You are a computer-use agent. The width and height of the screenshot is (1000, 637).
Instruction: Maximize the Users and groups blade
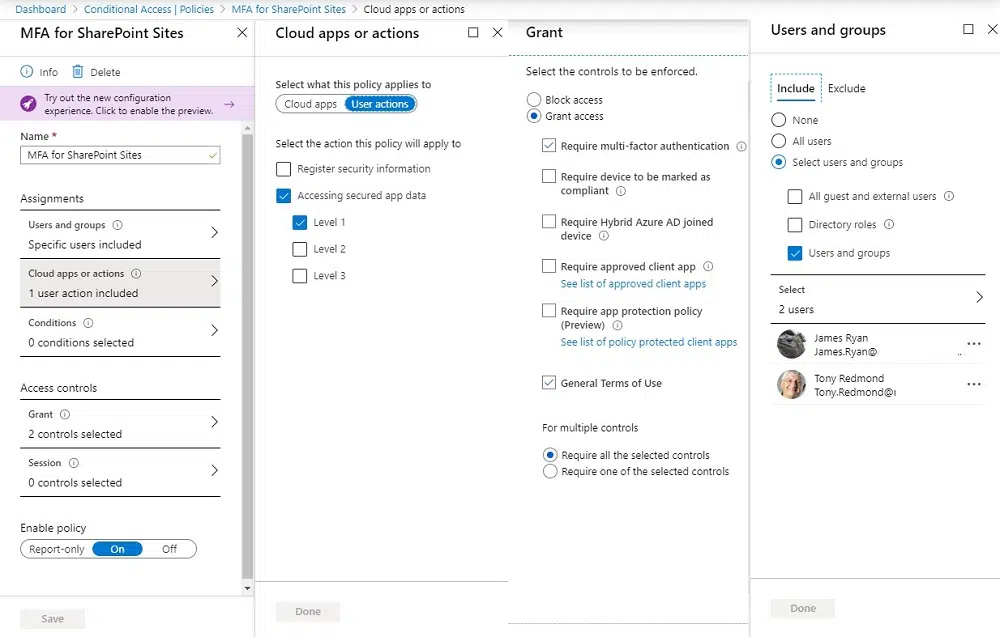tap(968, 29)
